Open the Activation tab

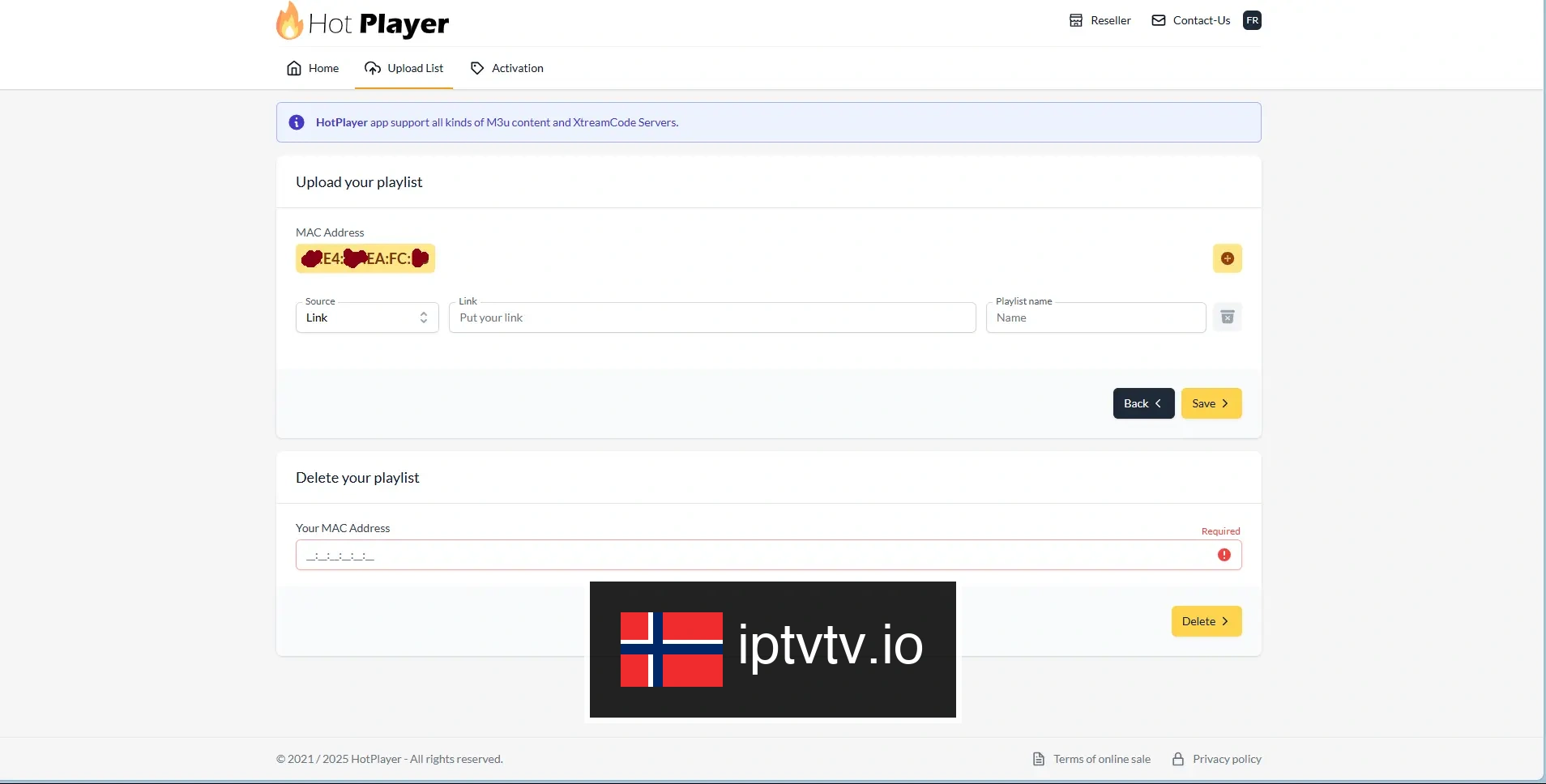tap(506, 68)
